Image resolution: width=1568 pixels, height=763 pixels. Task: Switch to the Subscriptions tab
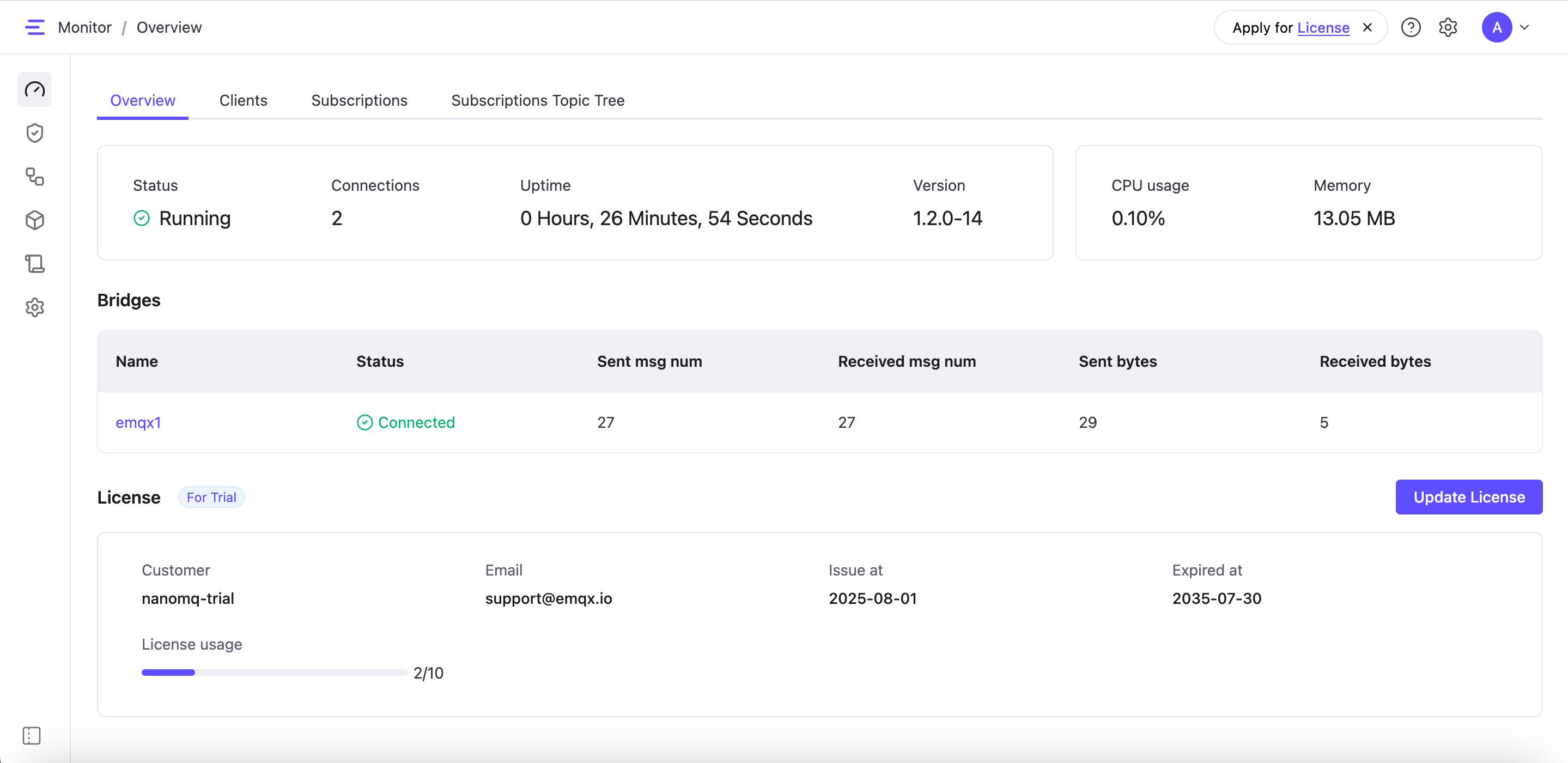tap(359, 100)
